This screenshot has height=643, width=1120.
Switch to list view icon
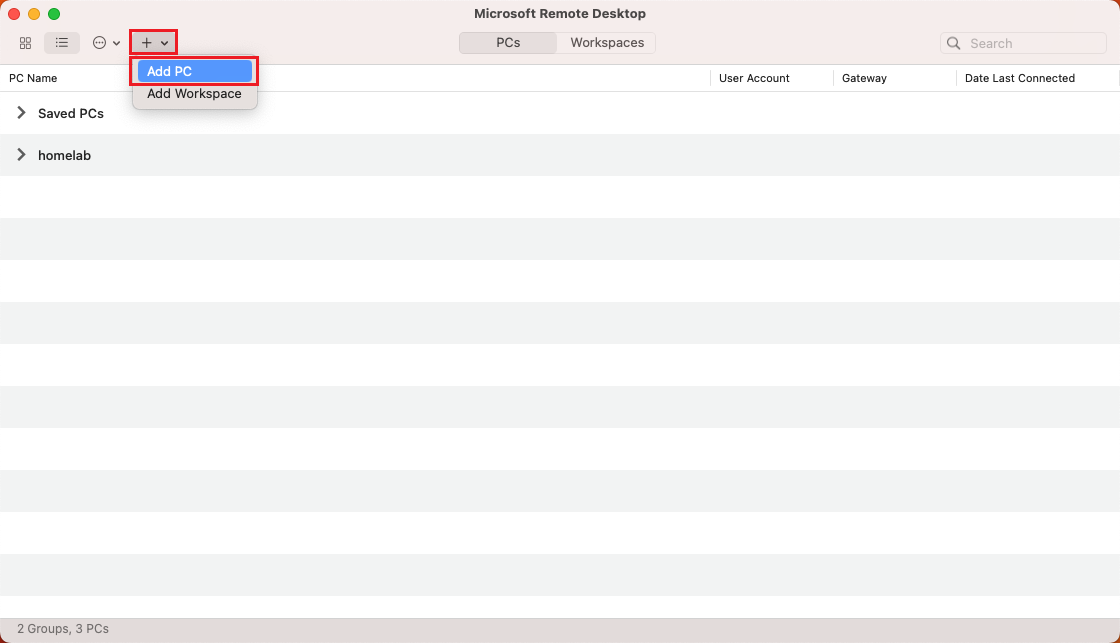pos(62,43)
